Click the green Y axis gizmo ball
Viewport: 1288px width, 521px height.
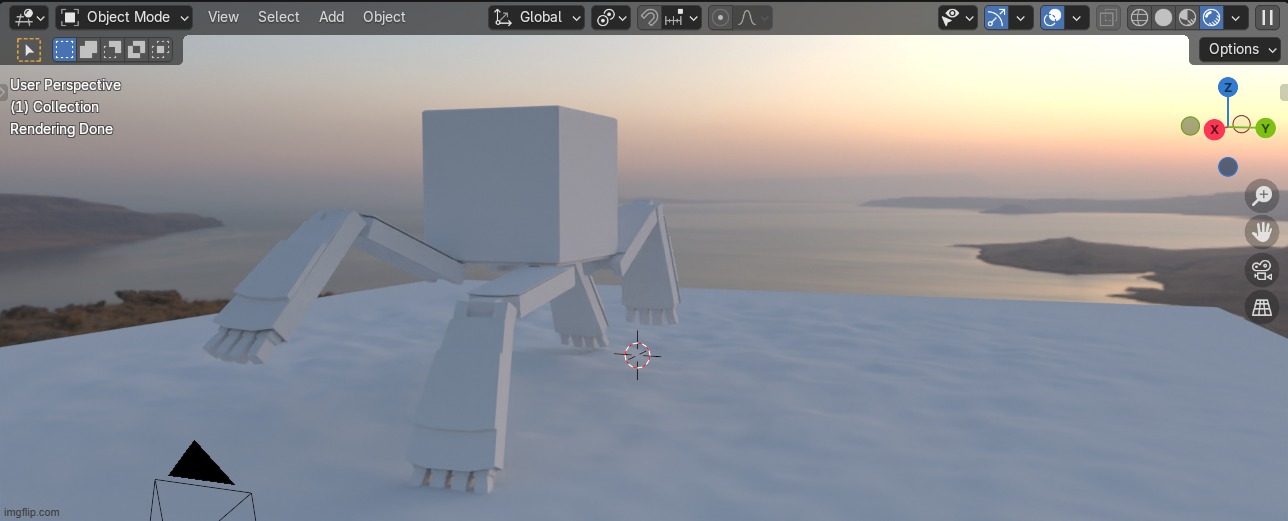pyautogui.click(x=1265, y=128)
